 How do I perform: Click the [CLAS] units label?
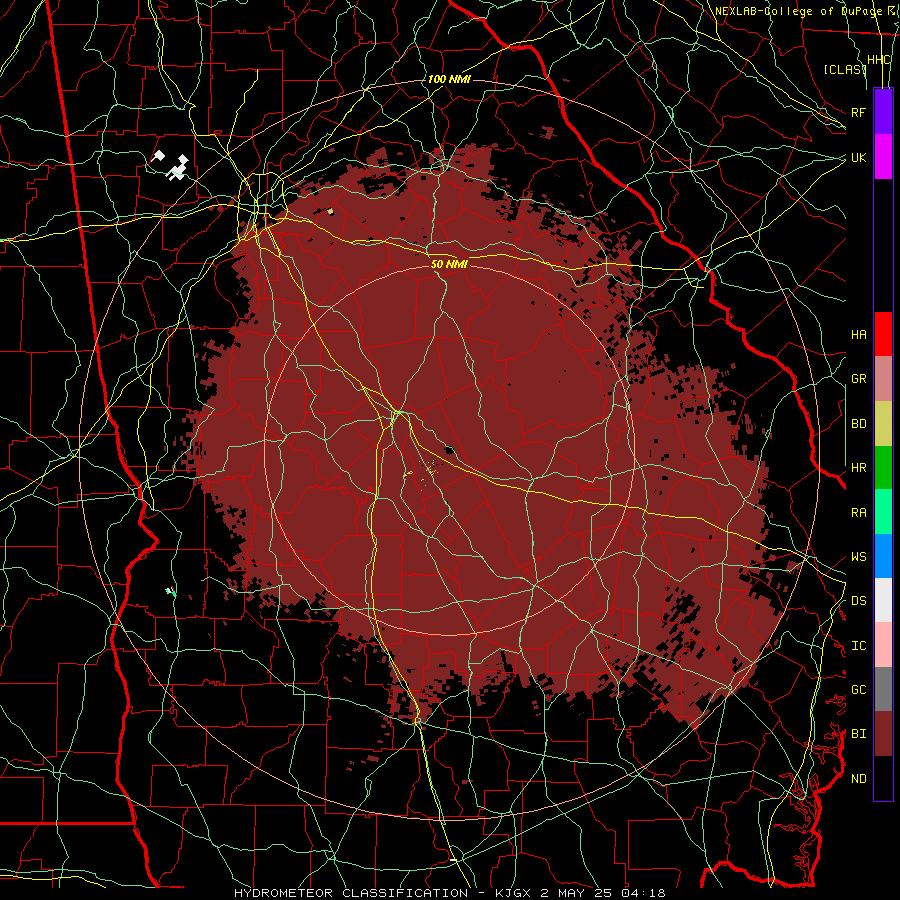point(845,69)
